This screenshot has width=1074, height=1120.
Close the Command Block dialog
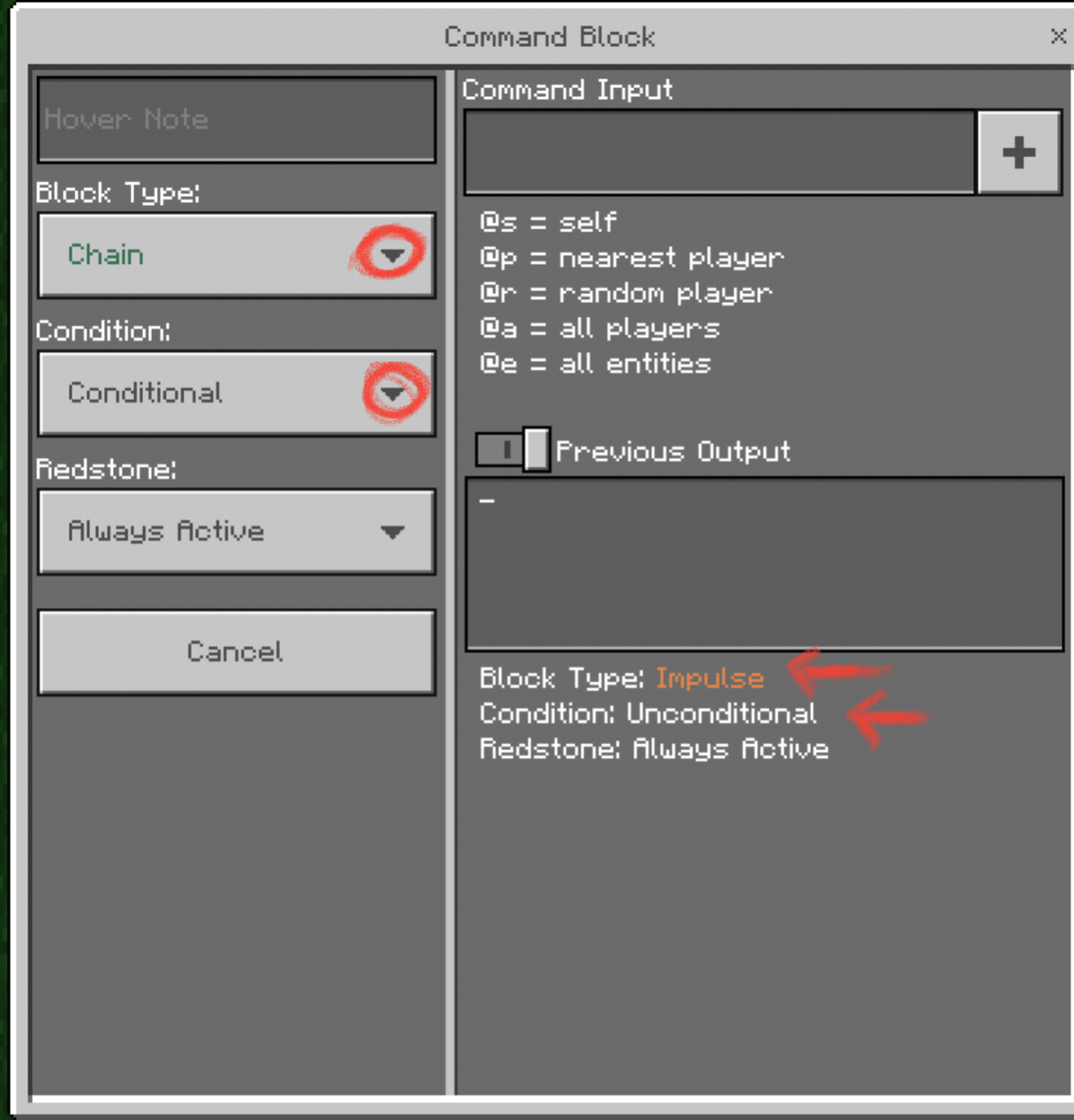coord(1057,36)
